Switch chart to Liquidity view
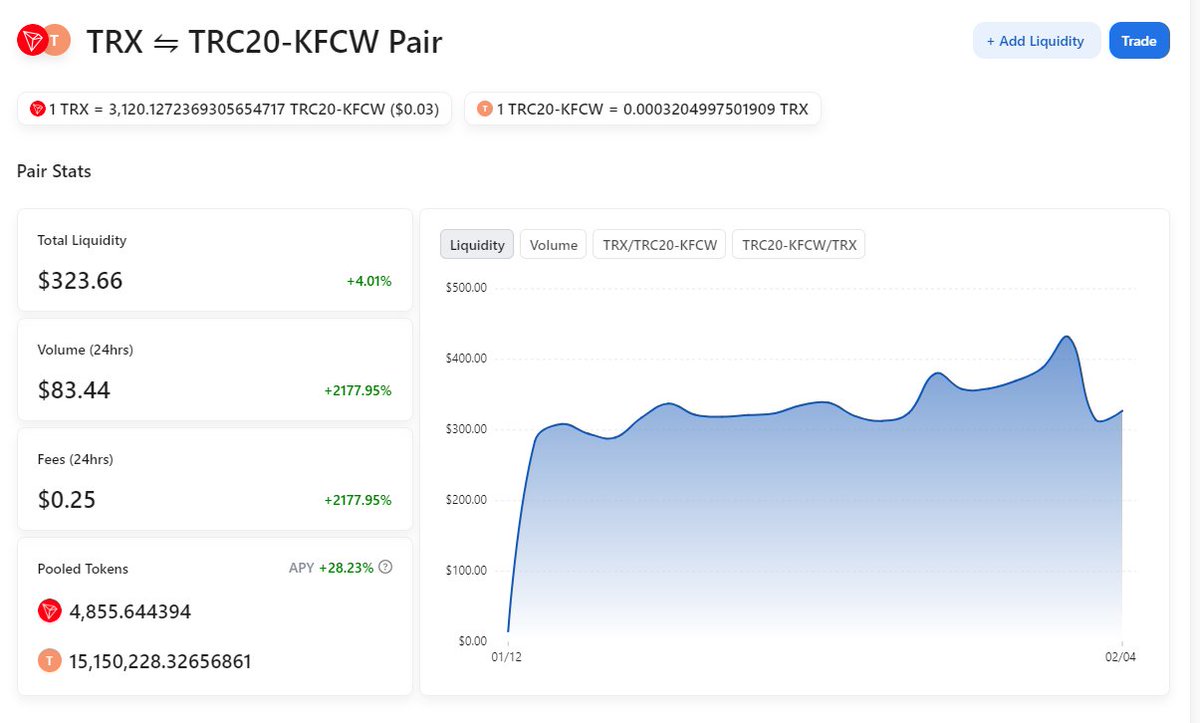This screenshot has height=723, width=1200. point(477,245)
